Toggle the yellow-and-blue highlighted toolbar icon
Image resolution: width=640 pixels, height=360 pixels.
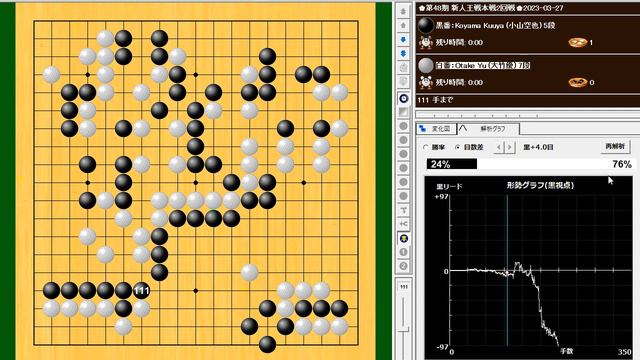[404, 238]
